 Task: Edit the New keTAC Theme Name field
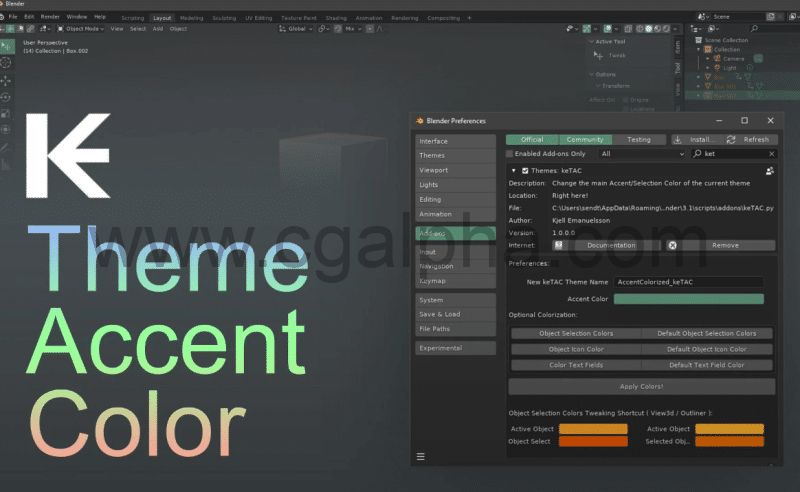(x=688, y=282)
